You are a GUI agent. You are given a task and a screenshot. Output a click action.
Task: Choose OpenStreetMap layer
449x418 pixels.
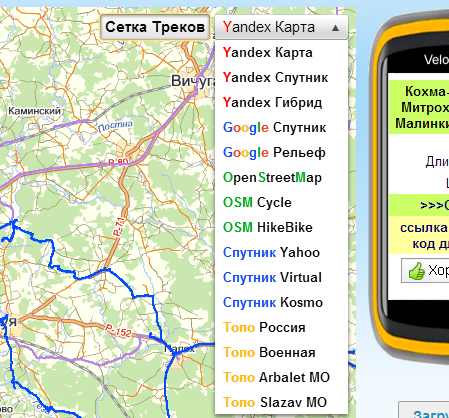click(282, 178)
